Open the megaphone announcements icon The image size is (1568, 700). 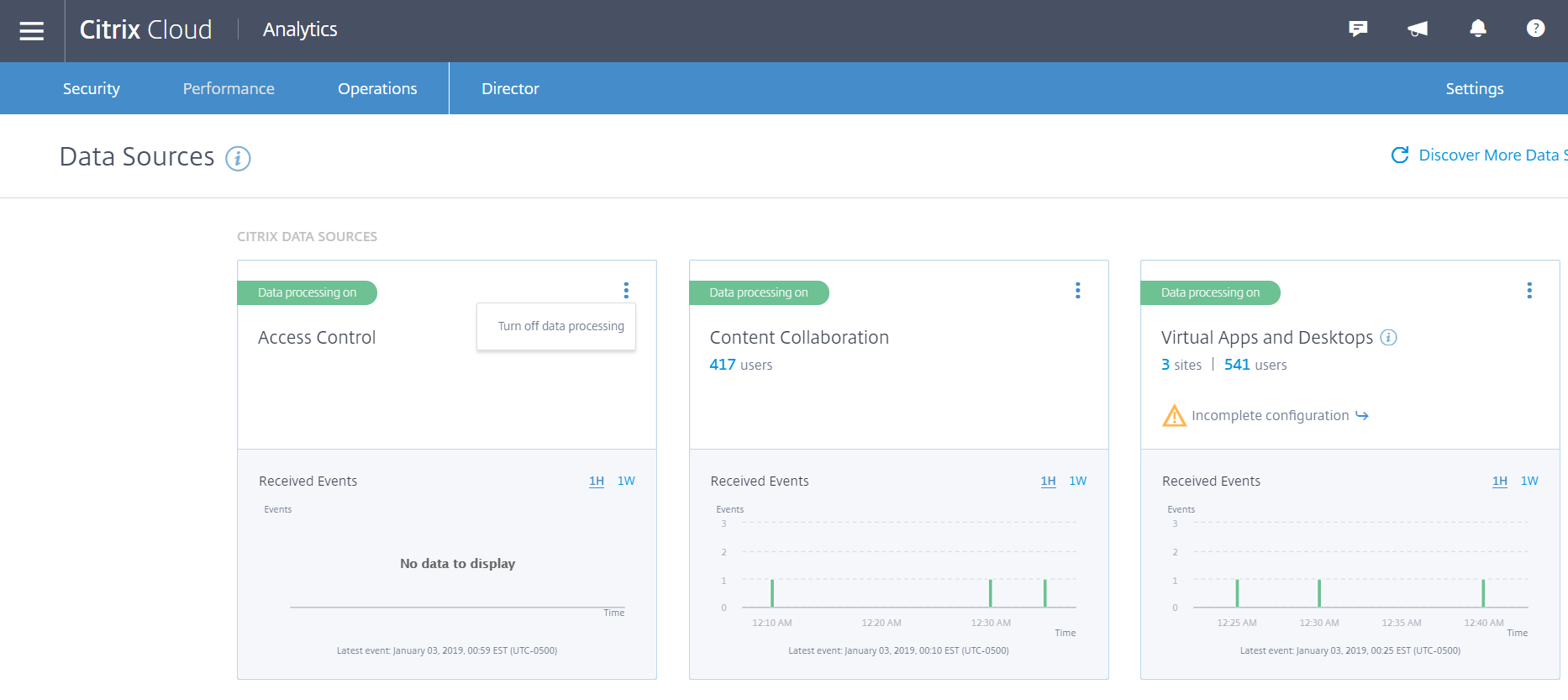pos(1418,29)
